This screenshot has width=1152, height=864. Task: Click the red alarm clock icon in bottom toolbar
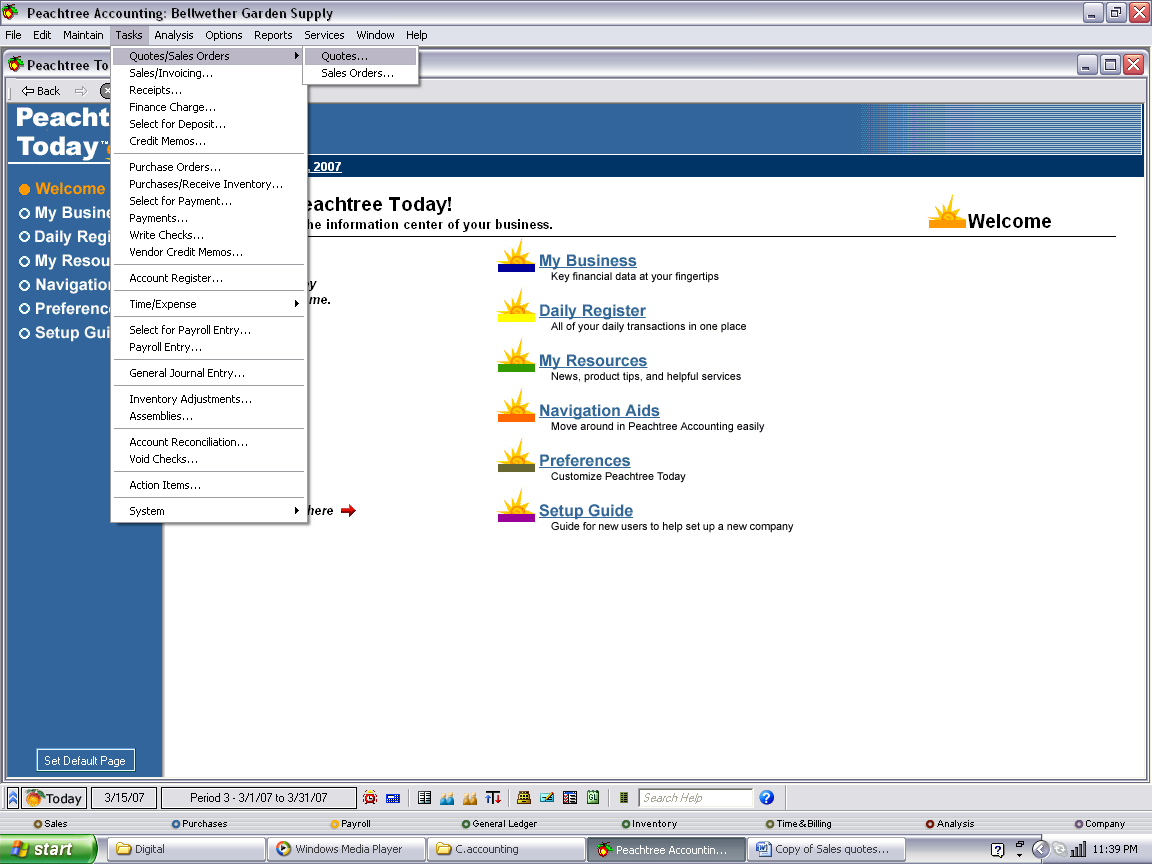point(370,798)
